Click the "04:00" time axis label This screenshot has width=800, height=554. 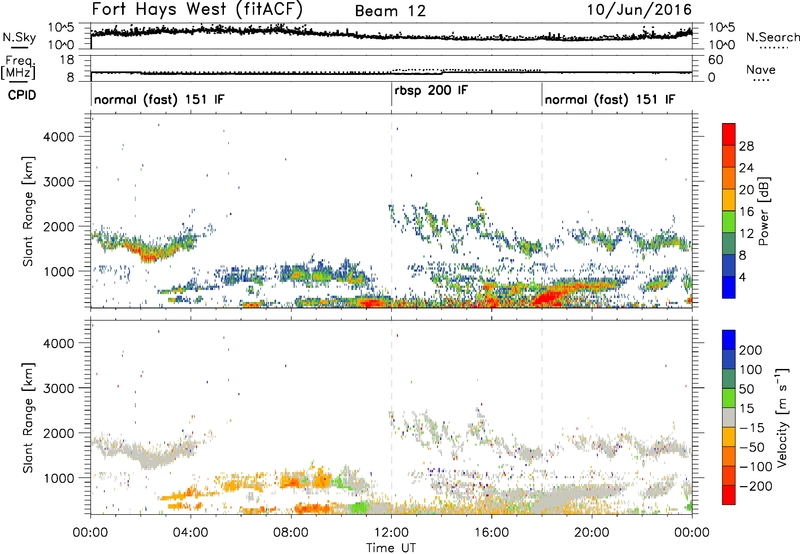coord(190,533)
